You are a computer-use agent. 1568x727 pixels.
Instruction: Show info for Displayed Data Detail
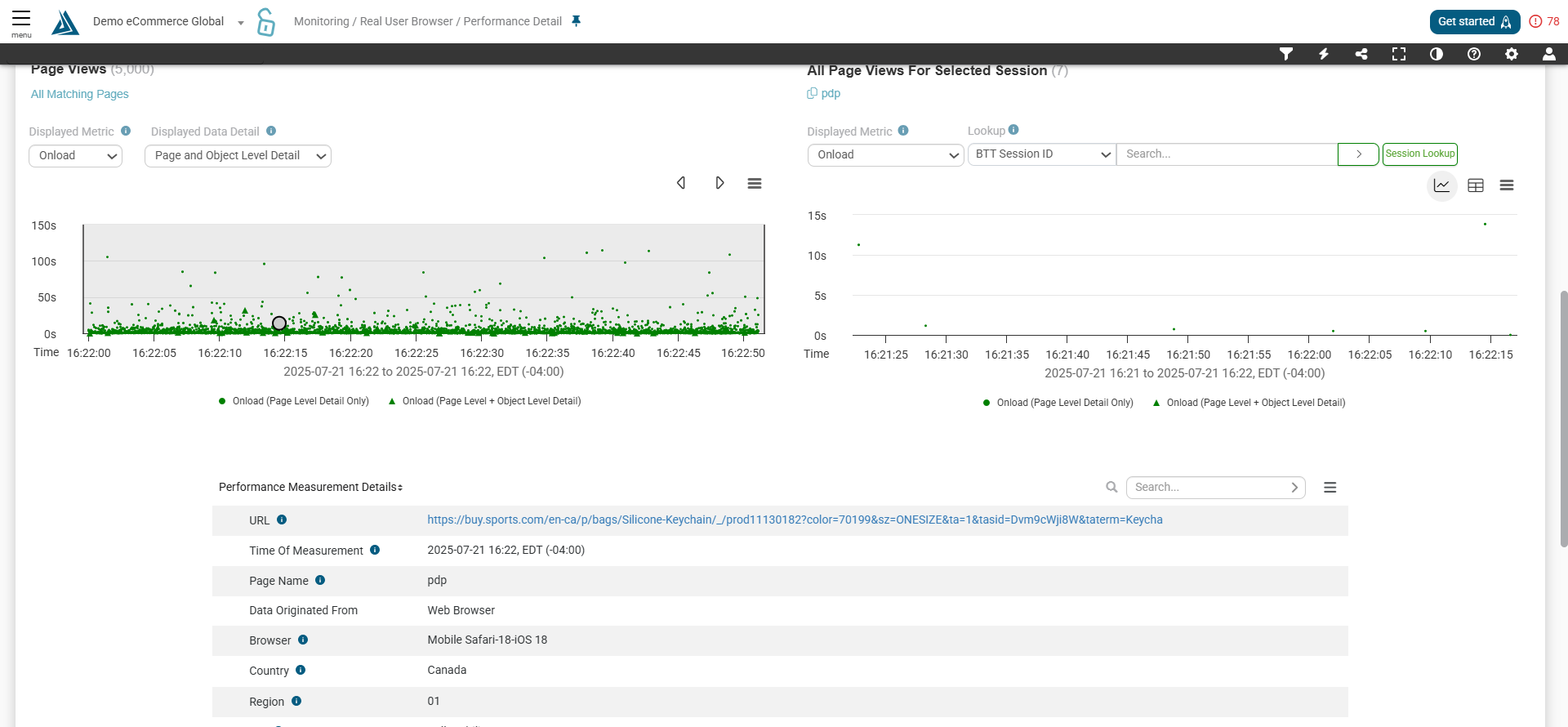tap(271, 131)
